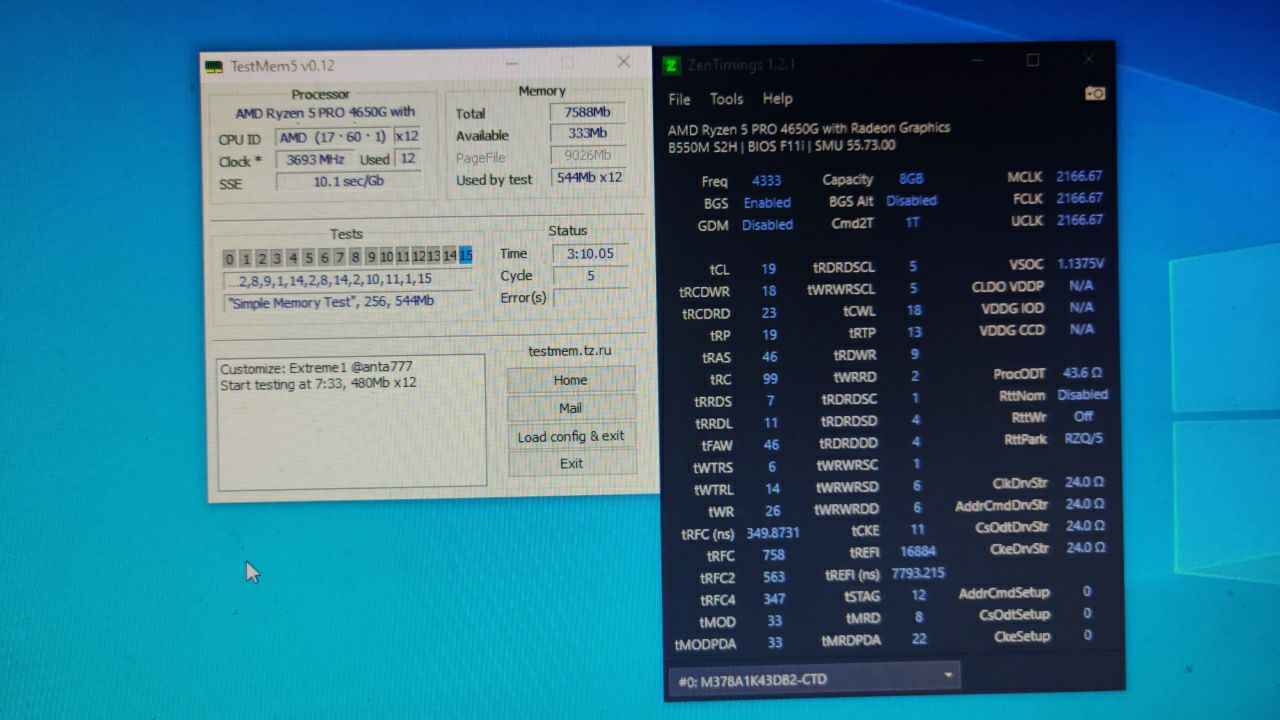Click the SSE value 10.1 sec/Gb
The image size is (1280, 720).
coord(348,182)
